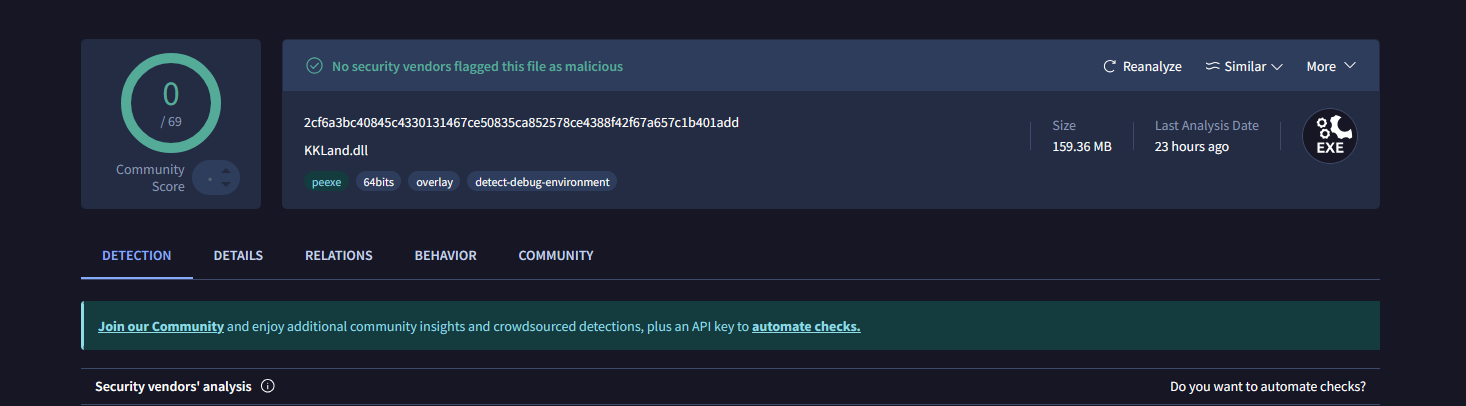
Task: Click the Similar approx-equal icon
Action: pos(1212,66)
